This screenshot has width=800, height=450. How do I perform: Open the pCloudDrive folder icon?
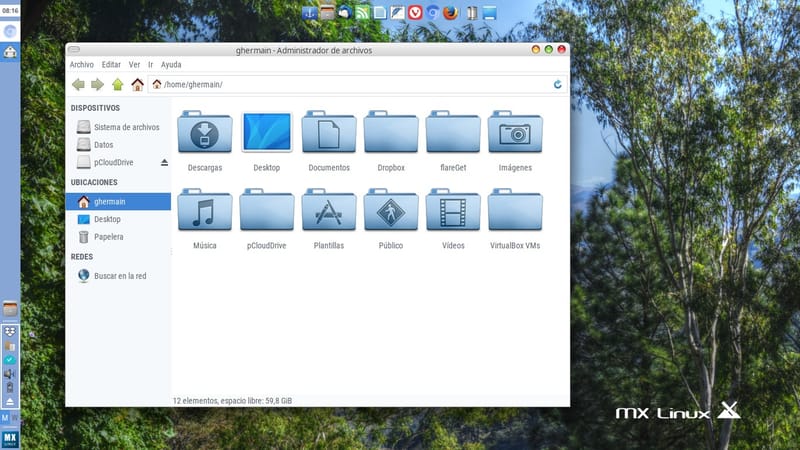(x=267, y=210)
